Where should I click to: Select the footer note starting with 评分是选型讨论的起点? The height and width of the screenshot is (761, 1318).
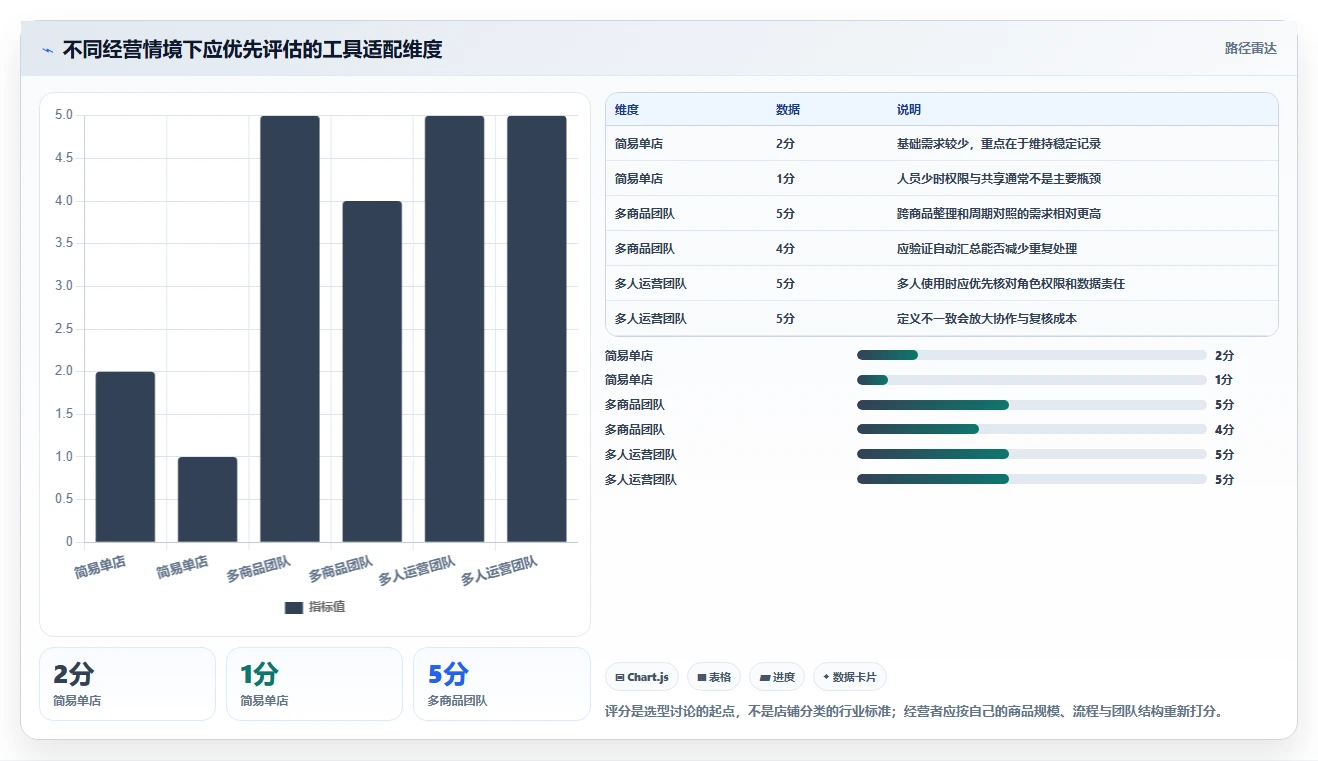(914, 712)
